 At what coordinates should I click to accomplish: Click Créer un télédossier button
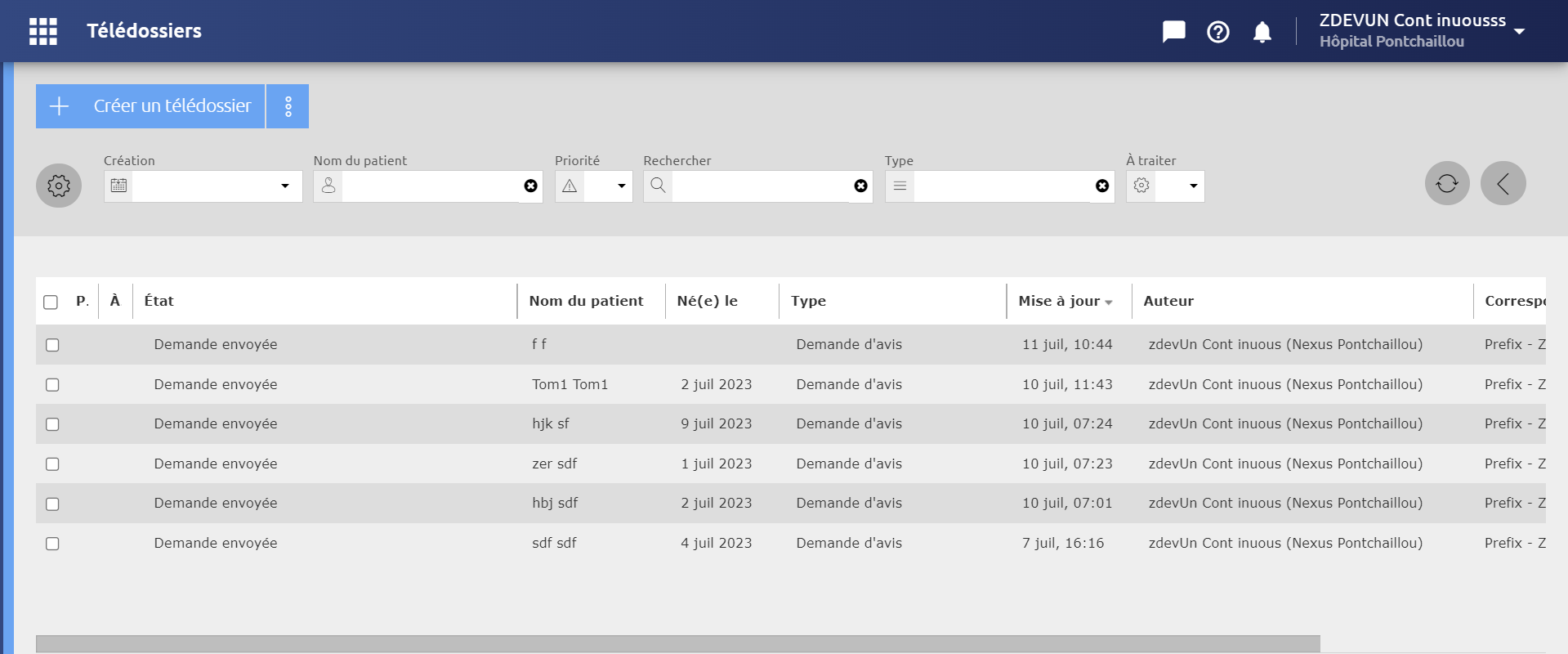150,106
